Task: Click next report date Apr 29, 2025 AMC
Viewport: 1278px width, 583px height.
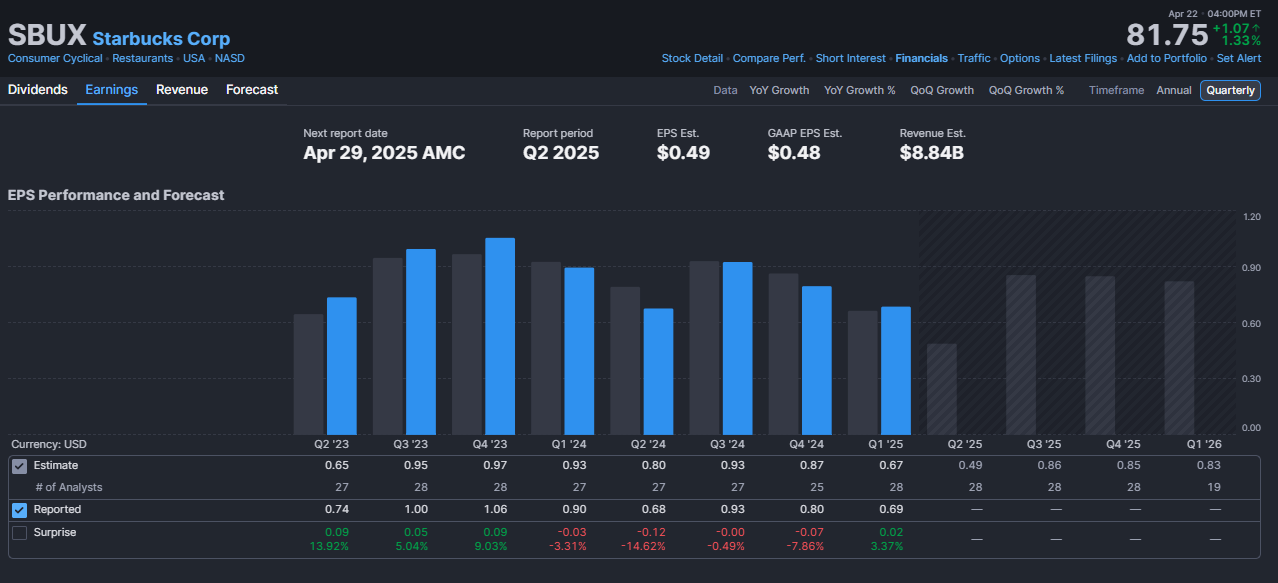Action: coord(384,153)
